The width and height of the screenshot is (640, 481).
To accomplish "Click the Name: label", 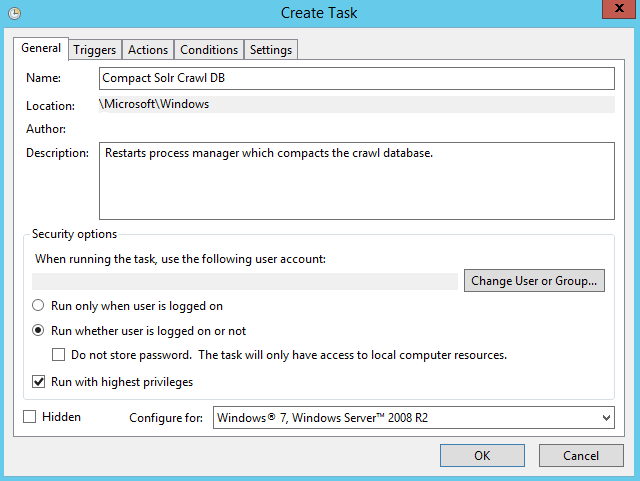I will tap(43, 78).
